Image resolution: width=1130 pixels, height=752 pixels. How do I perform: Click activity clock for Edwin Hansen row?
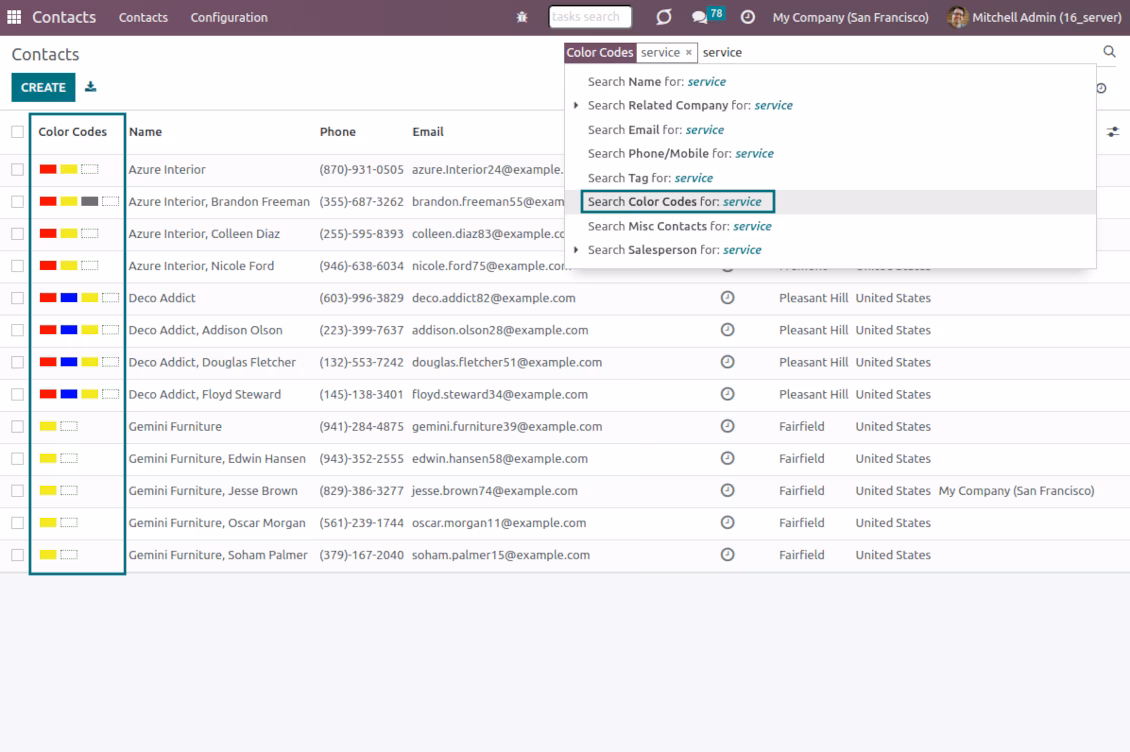(727, 459)
